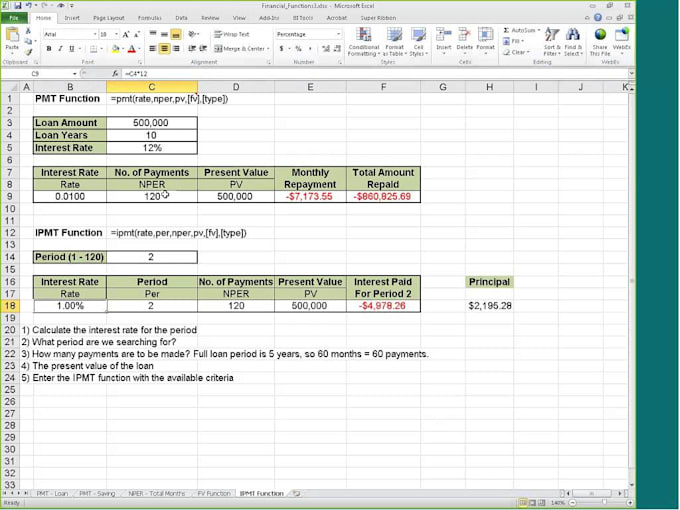Open the Data ribbon tab
Viewport: 680px width, 510px height.
click(x=181, y=18)
